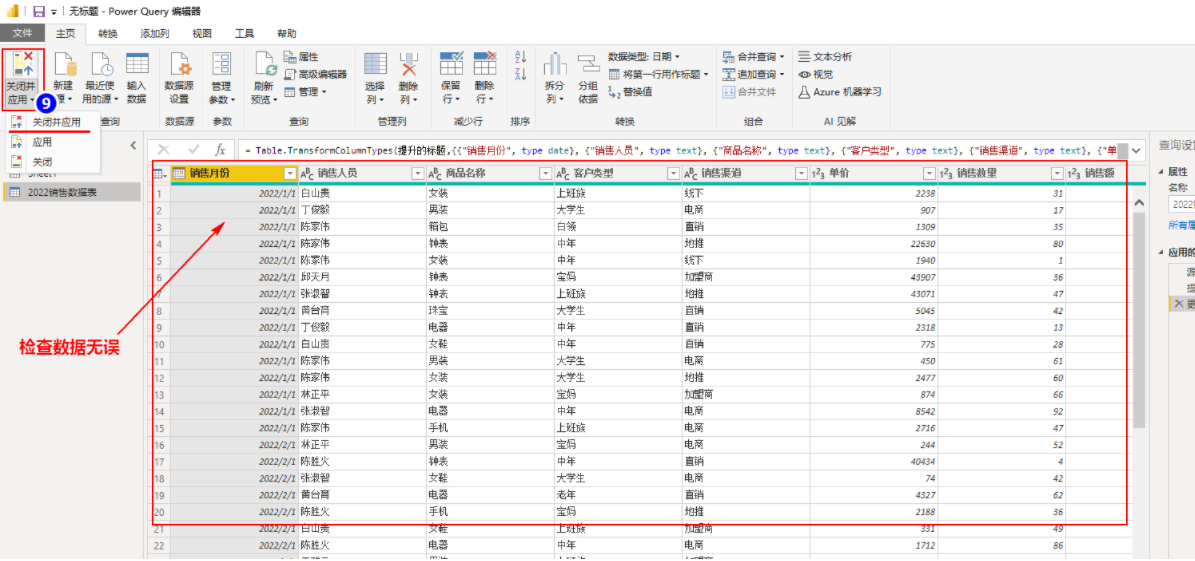
Task: Switch to the 视图 tab
Action: [202, 34]
